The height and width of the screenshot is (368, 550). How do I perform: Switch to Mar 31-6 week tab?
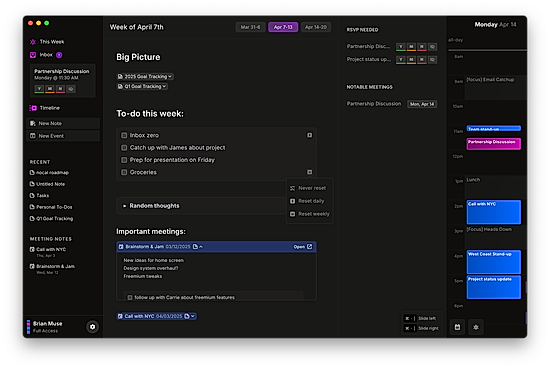coord(250,27)
